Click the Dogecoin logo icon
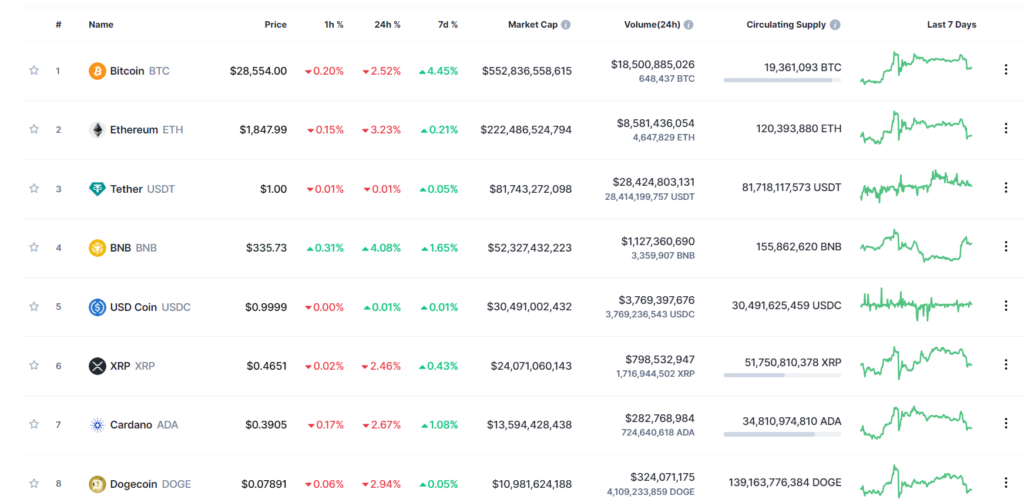This screenshot has height=499, width=1024. [97, 484]
